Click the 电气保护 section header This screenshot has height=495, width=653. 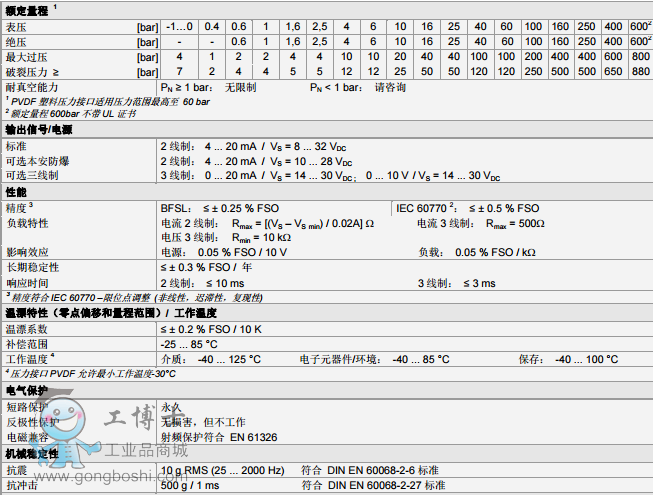(x=27, y=391)
